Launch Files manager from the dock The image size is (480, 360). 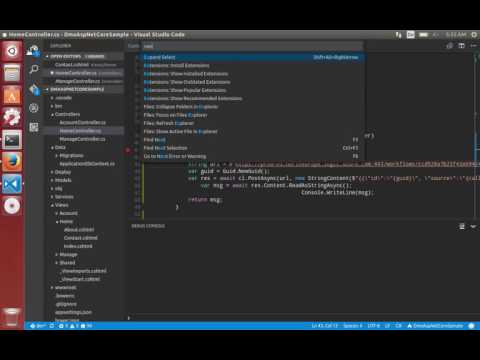12,73
